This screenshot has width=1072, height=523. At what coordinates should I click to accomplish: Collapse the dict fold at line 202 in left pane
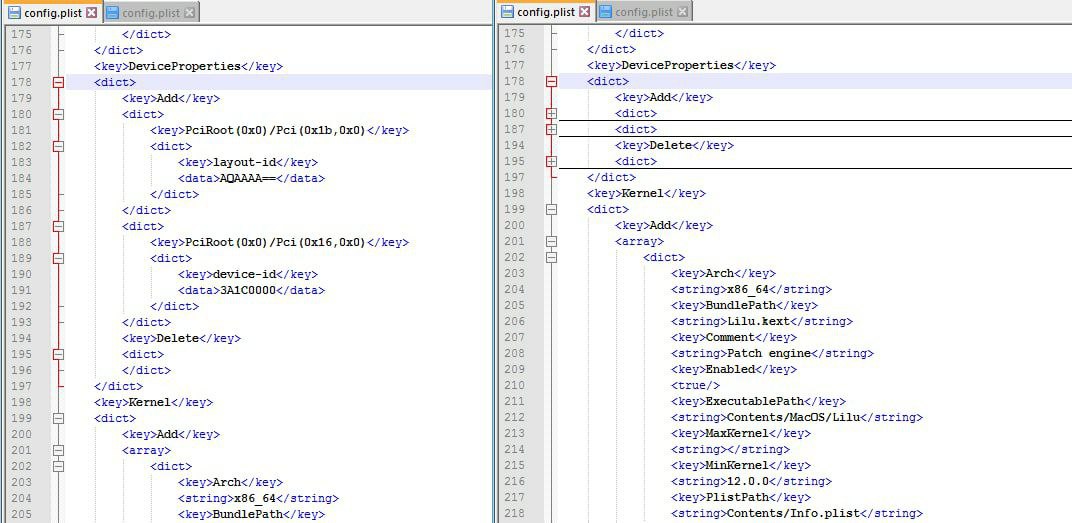[59, 466]
